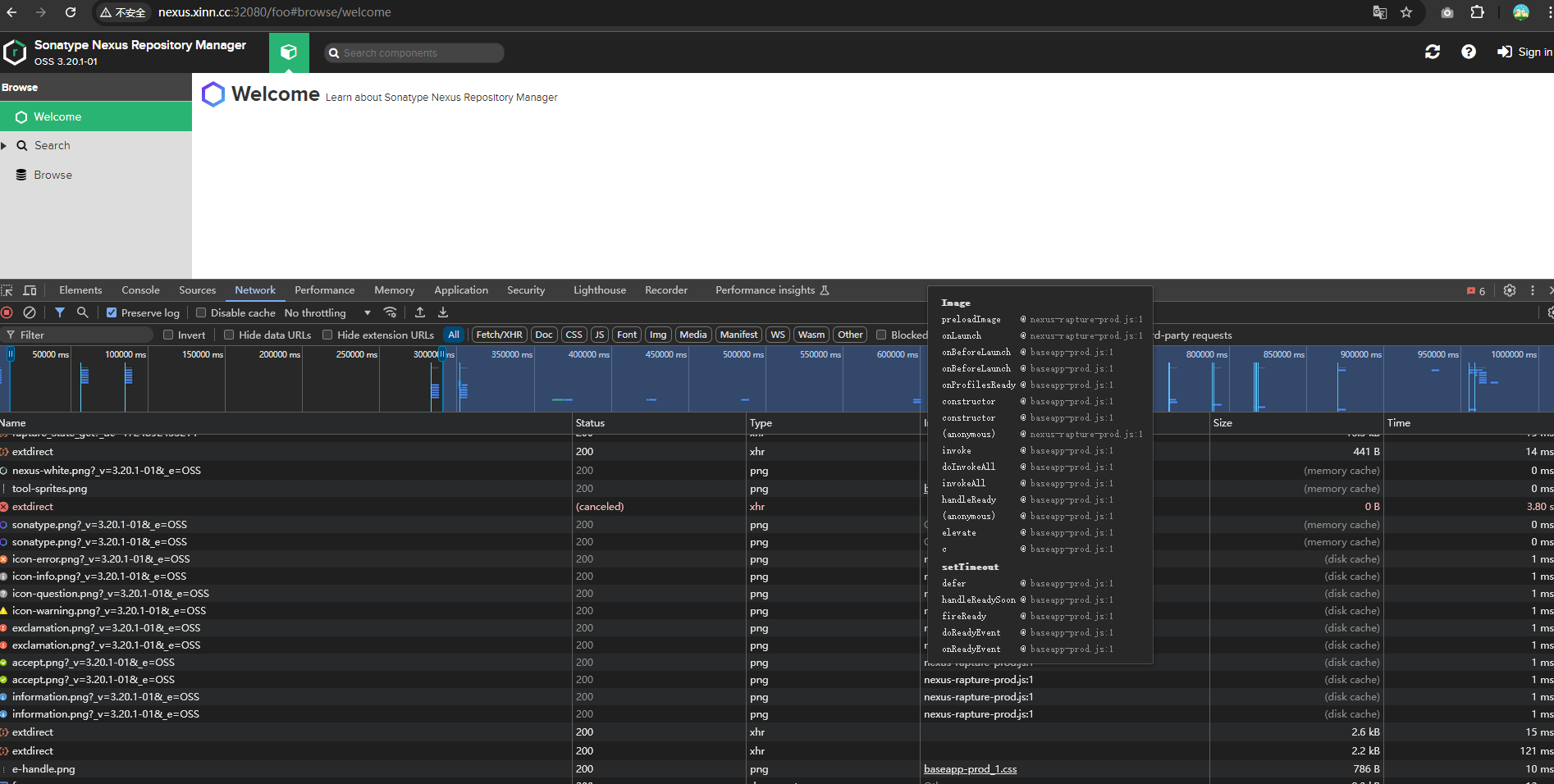
Task: Toggle the network filter funnel icon
Action: pyautogui.click(x=60, y=312)
